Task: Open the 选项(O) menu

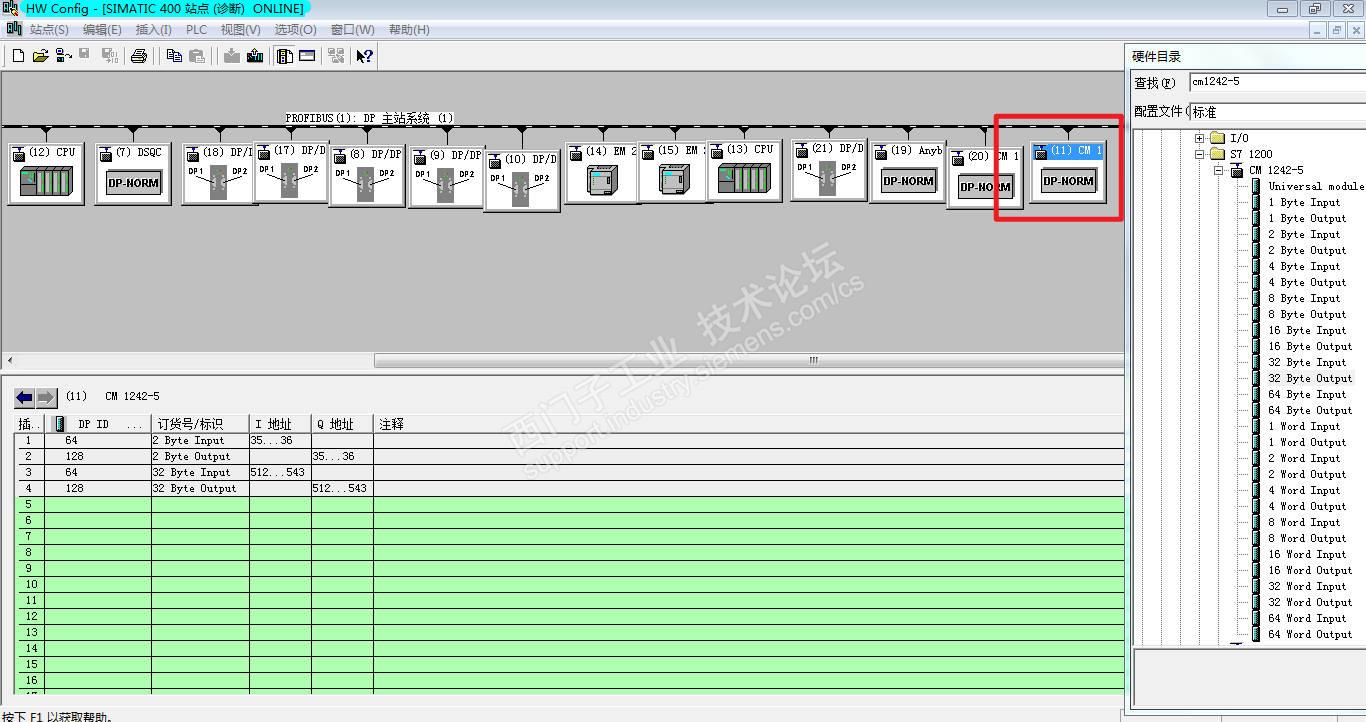Action: pos(295,30)
